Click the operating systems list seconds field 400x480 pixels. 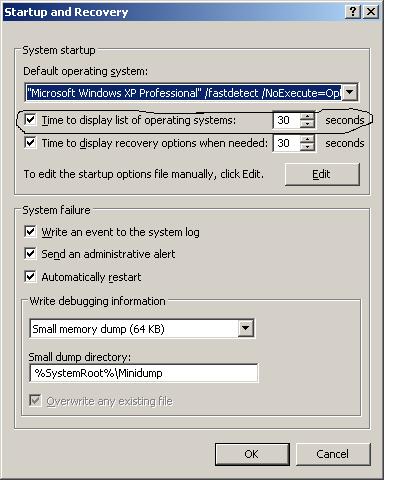[x=286, y=120]
